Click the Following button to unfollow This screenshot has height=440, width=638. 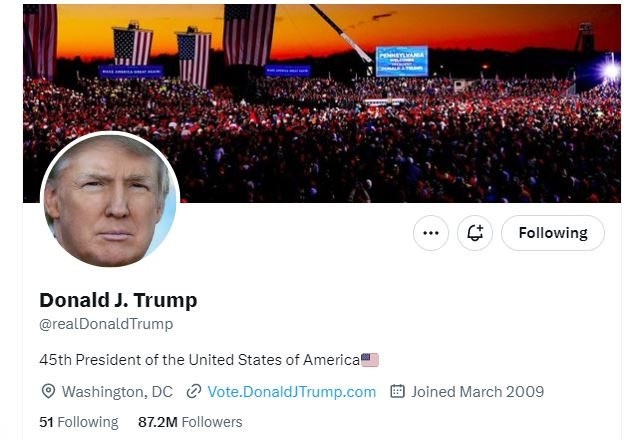pos(553,233)
